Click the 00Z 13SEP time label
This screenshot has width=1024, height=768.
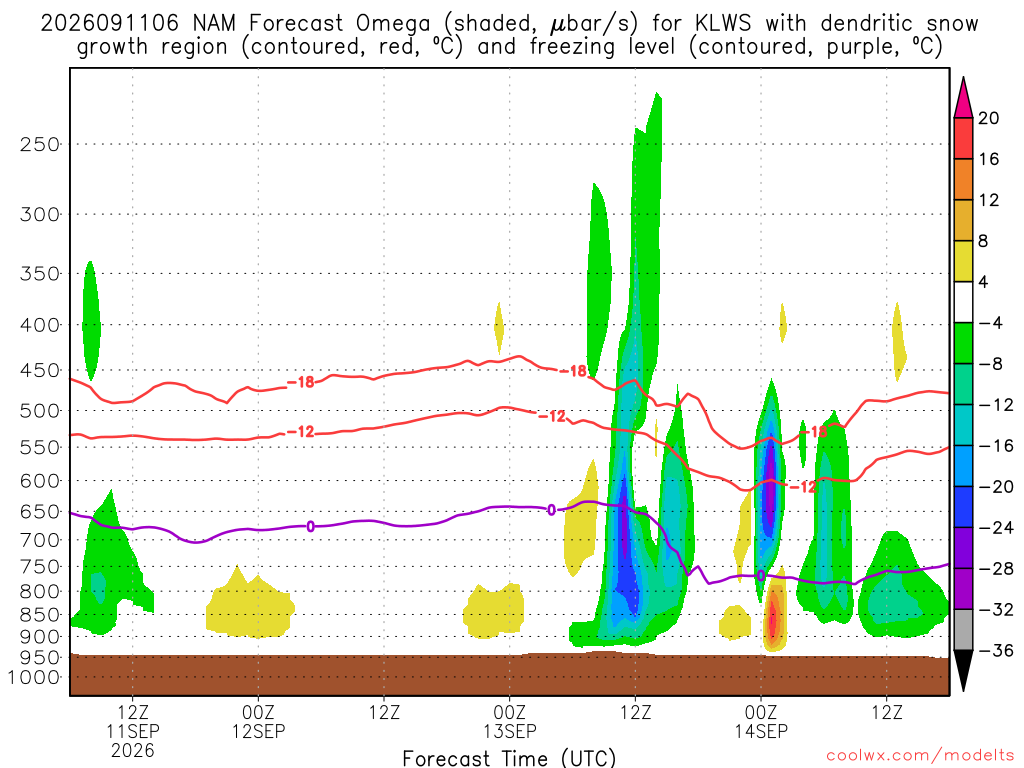click(x=509, y=722)
